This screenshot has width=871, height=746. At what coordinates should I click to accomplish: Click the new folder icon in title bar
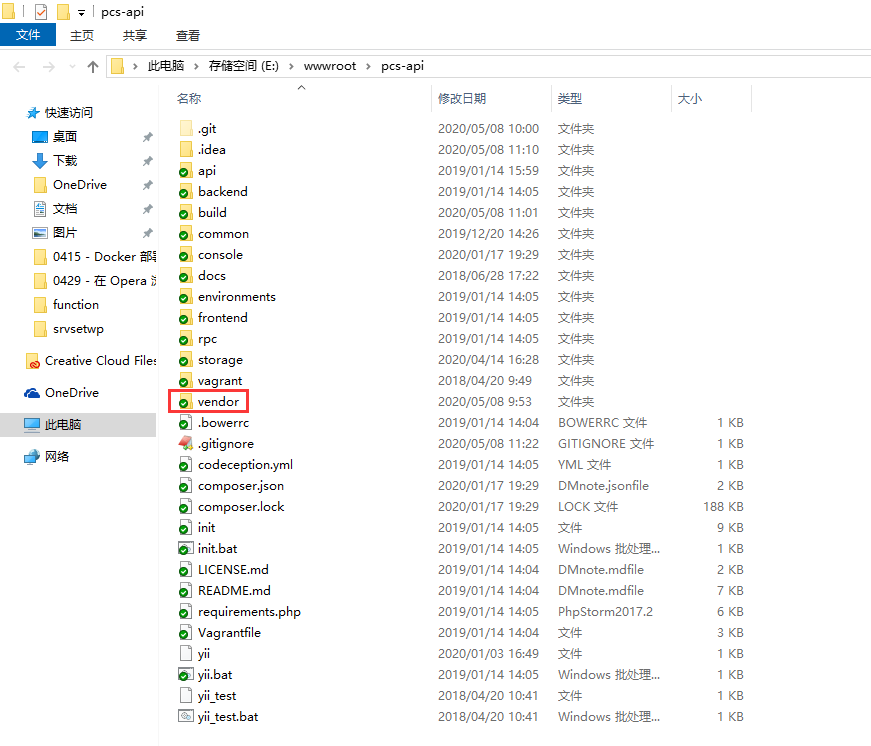click(x=63, y=11)
